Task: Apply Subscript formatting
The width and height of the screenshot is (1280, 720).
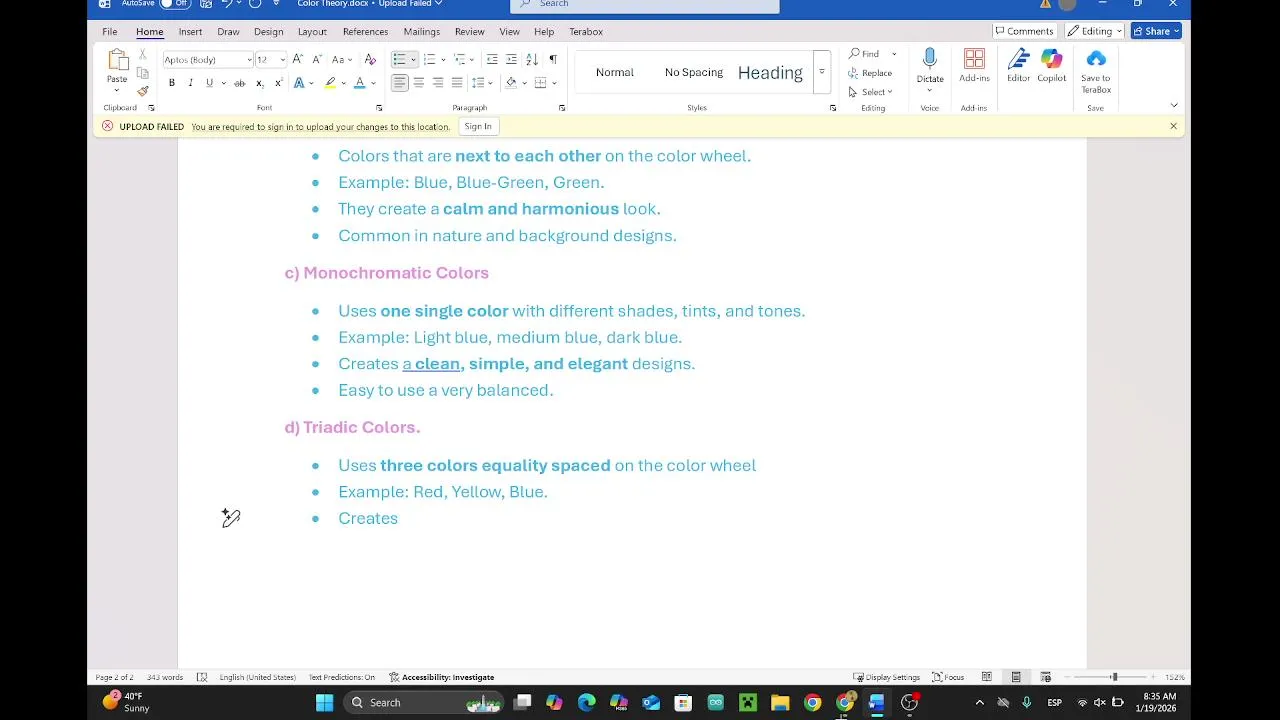Action: pyautogui.click(x=259, y=83)
